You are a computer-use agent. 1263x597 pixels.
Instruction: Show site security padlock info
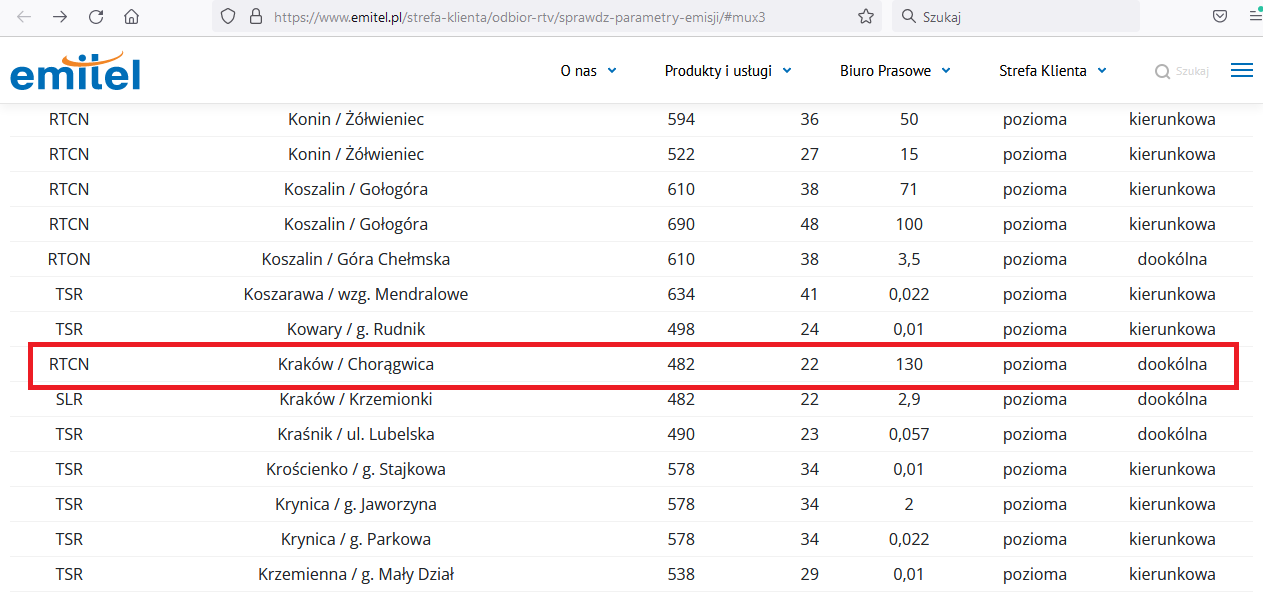point(254,16)
